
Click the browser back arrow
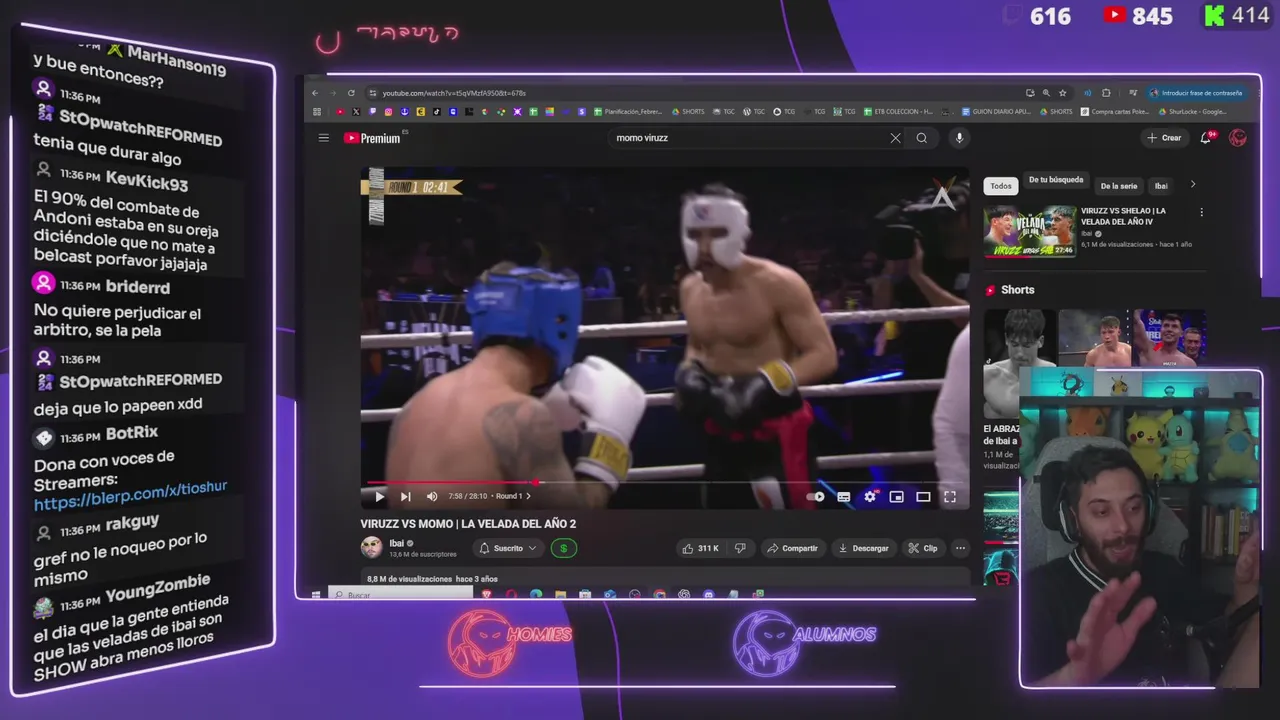(317, 93)
